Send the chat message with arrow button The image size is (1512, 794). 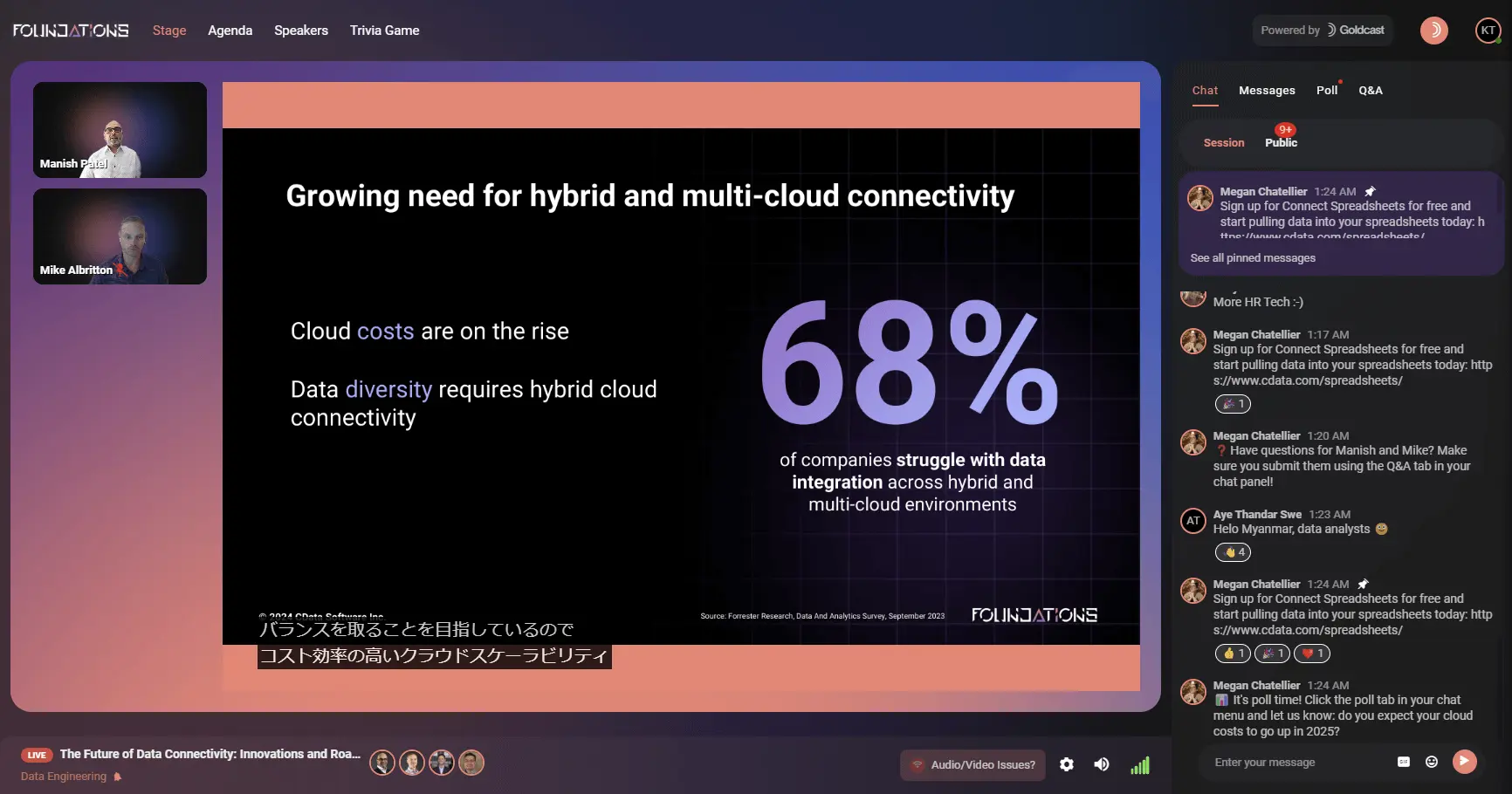pyautogui.click(x=1465, y=762)
